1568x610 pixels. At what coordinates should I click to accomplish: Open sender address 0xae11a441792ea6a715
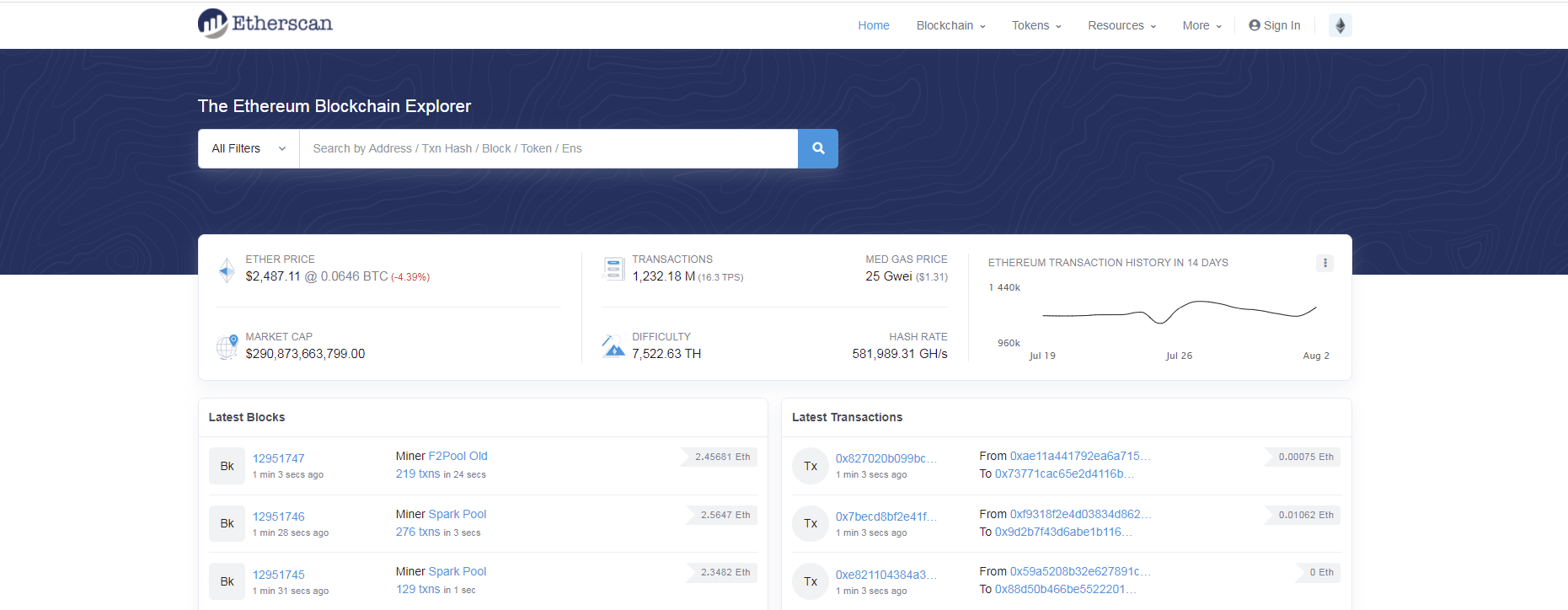click(1080, 456)
